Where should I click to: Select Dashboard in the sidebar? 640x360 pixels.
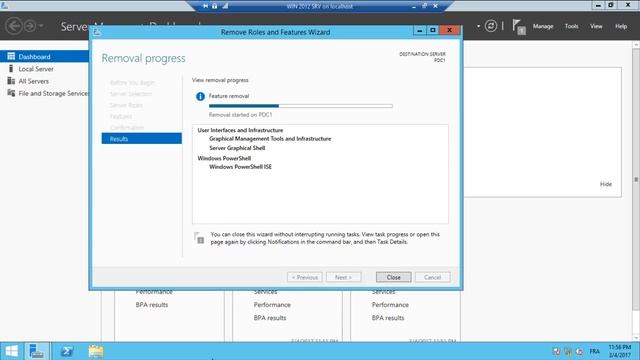44,57
